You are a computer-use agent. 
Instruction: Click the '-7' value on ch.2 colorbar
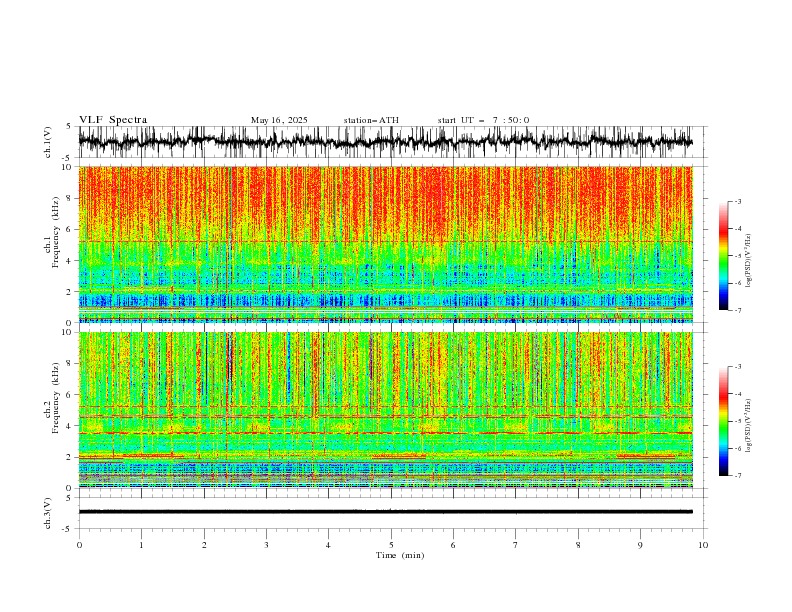coord(737,475)
